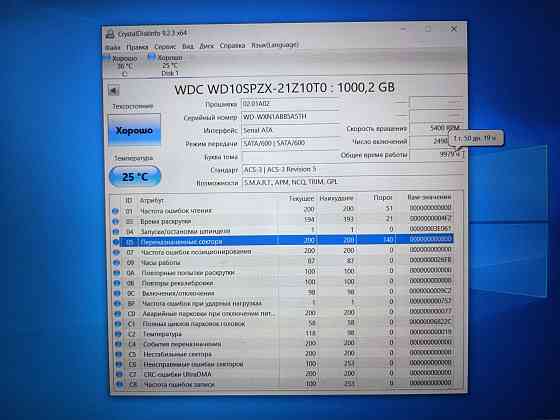Screen dimensions: 560x420
Task: Click the 25 °C temperature button
Action: [x=135, y=176]
